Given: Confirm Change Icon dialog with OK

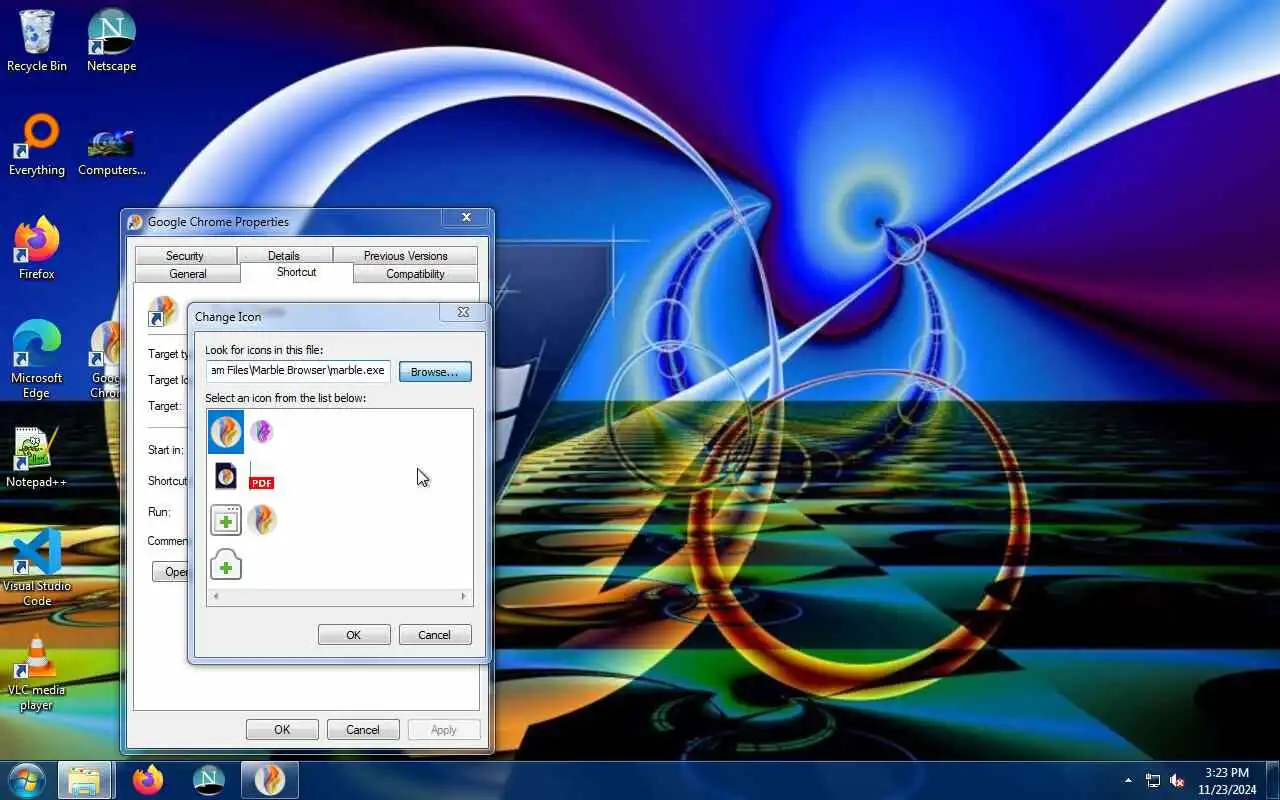Looking at the screenshot, I should pyautogui.click(x=354, y=635).
